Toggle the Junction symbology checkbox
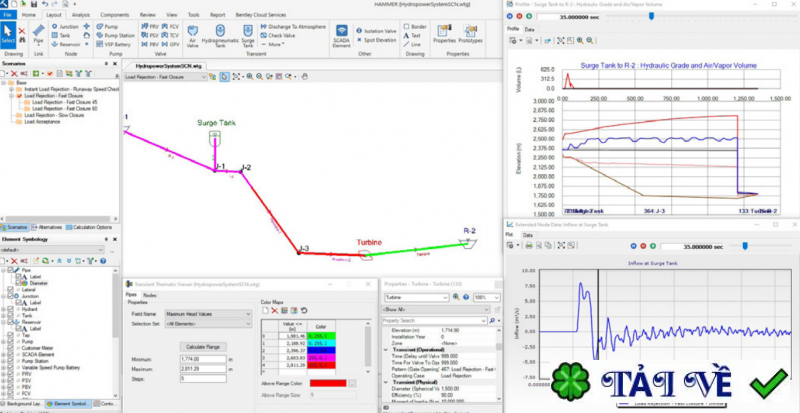This screenshot has height=413, width=800. [12, 296]
